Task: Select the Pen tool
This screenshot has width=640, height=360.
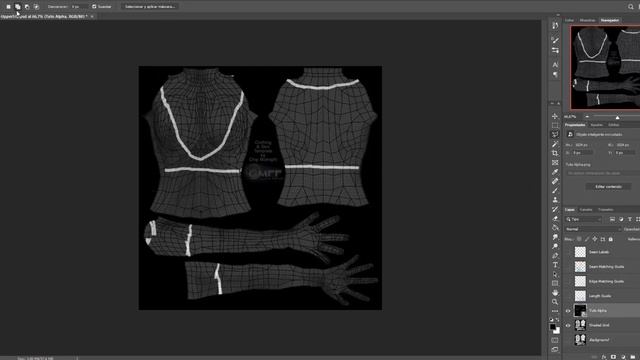Action: (555, 256)
